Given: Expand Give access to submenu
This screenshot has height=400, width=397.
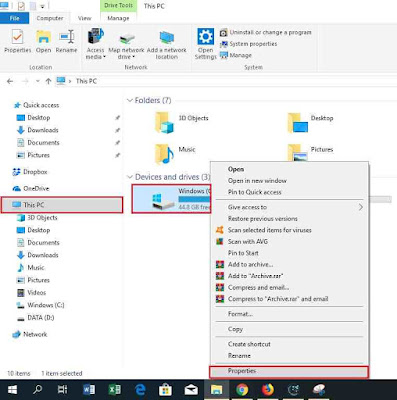Looking at the screenshot, I should (289, 207).
